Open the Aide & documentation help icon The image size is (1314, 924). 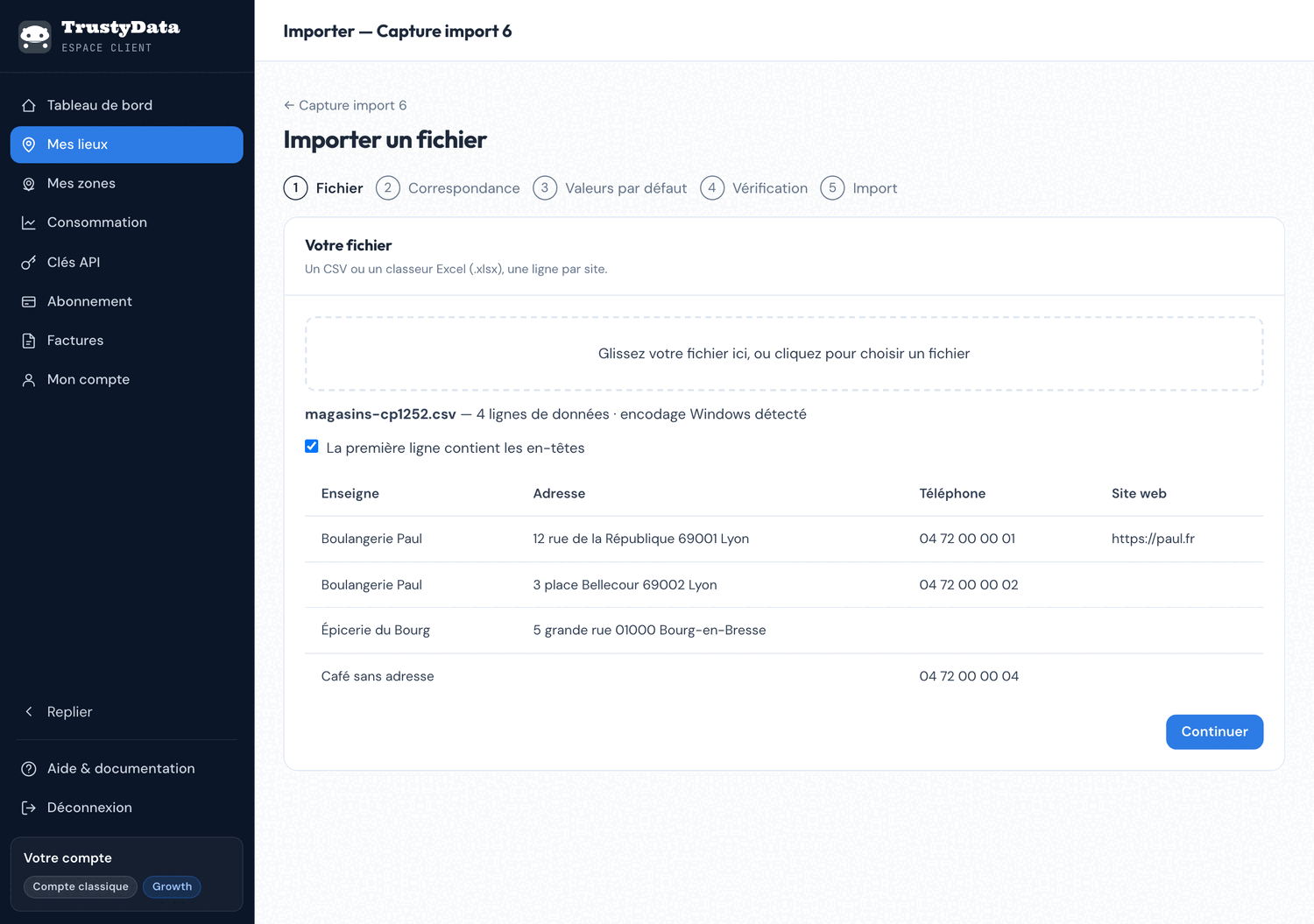click(x=29, y=769)
